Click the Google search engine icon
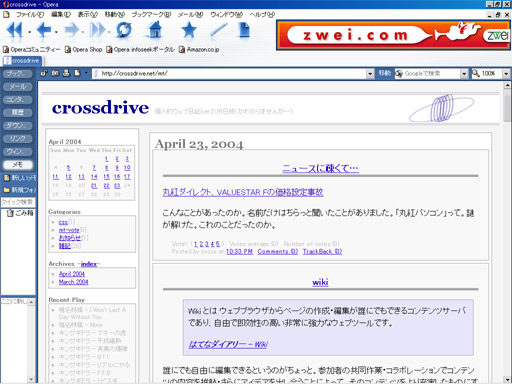This screenshot has height=384, width=512. pos(399,73)
